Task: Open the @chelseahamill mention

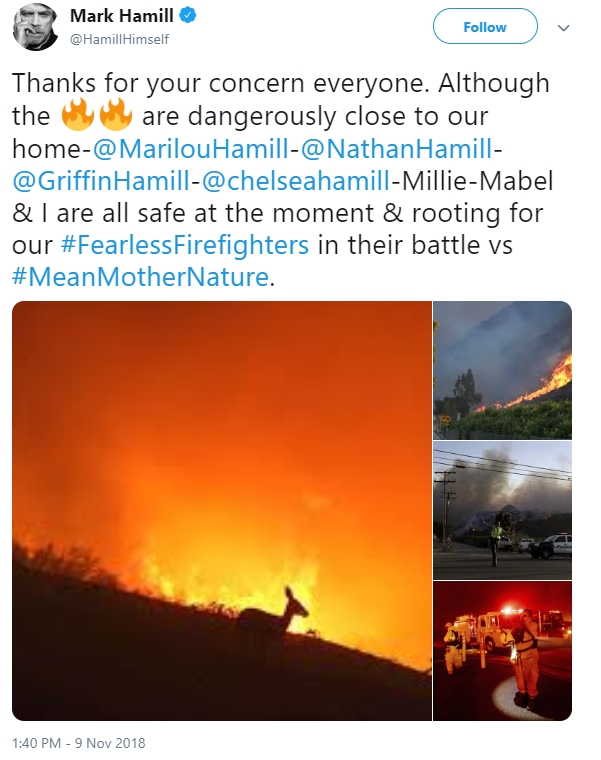Action: pyautogui.click(x=296, y=181)
